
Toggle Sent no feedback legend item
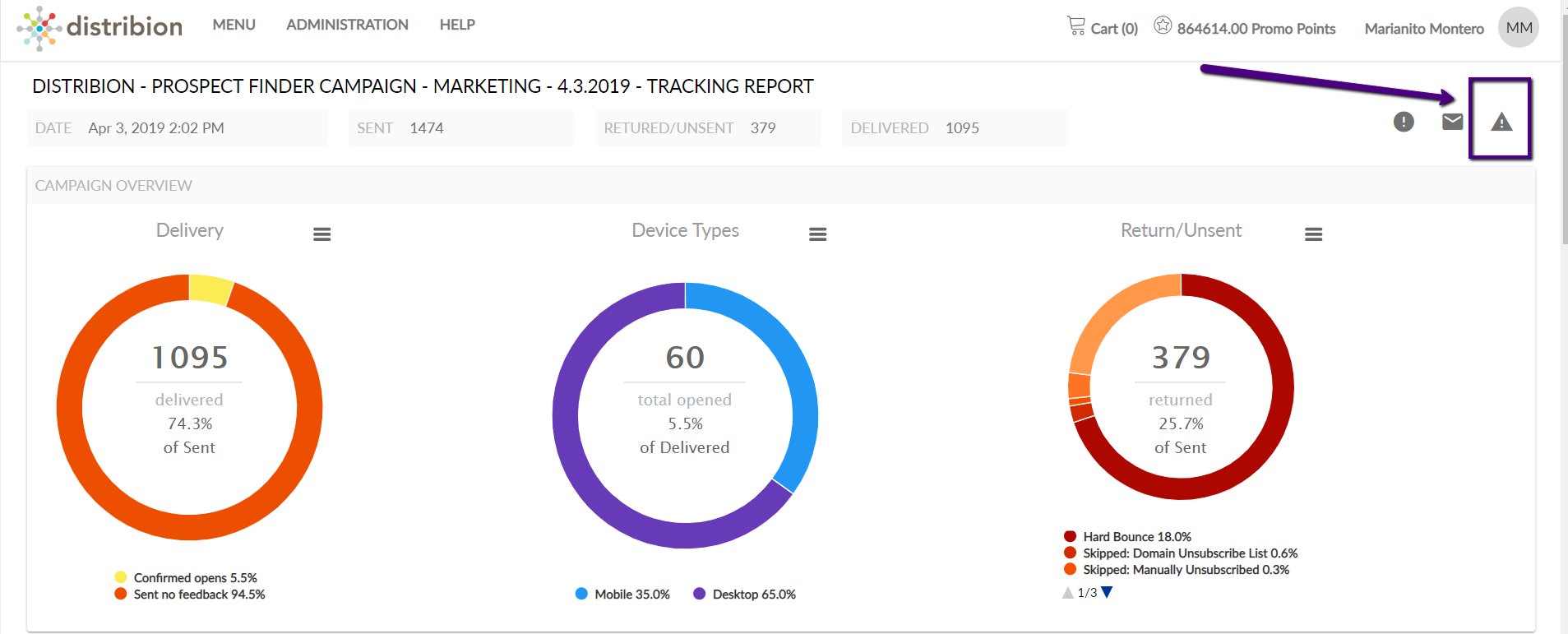point(190,594)
